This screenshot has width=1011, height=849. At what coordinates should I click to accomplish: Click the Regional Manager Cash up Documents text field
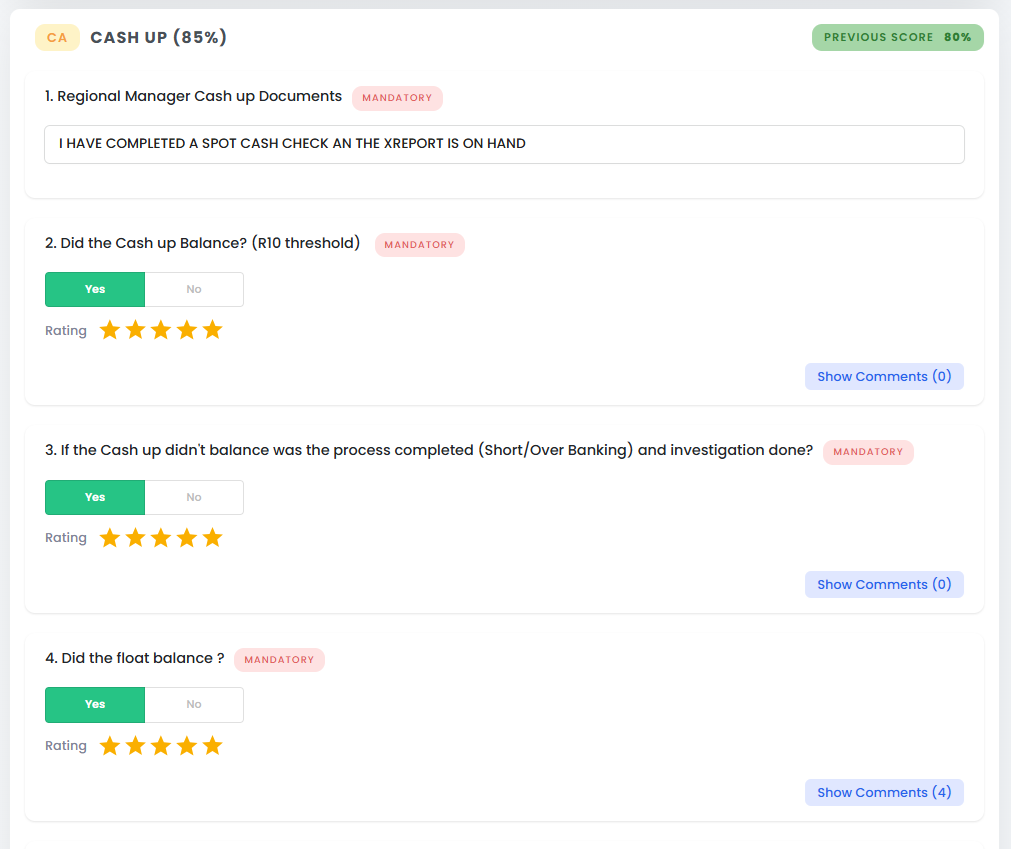(504, 144)
